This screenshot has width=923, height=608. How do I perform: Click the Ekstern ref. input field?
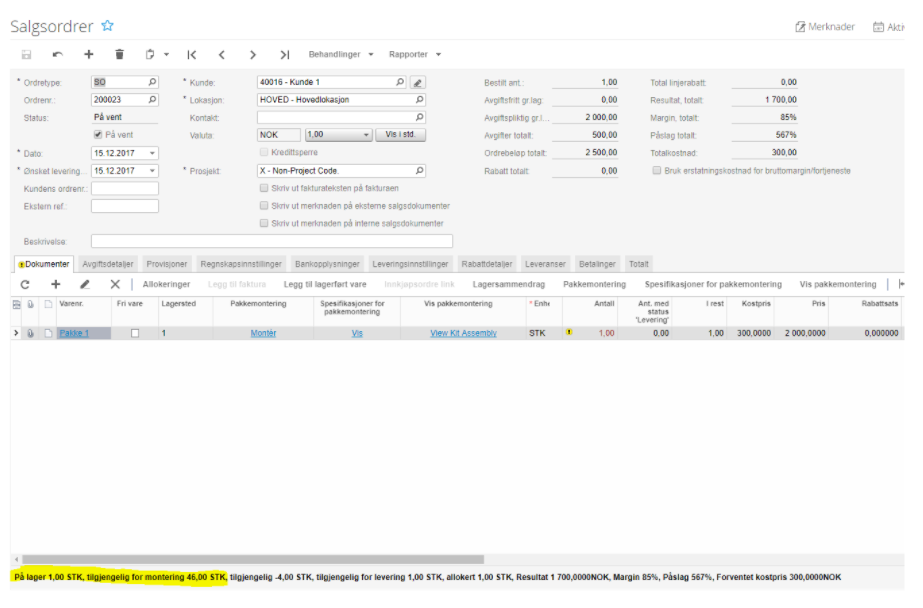click(125, 206)
